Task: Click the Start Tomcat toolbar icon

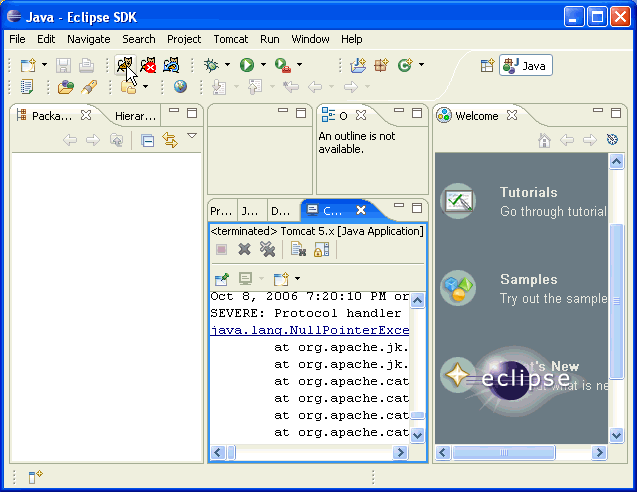Action: pyautogui.click(x=125, y=65)
